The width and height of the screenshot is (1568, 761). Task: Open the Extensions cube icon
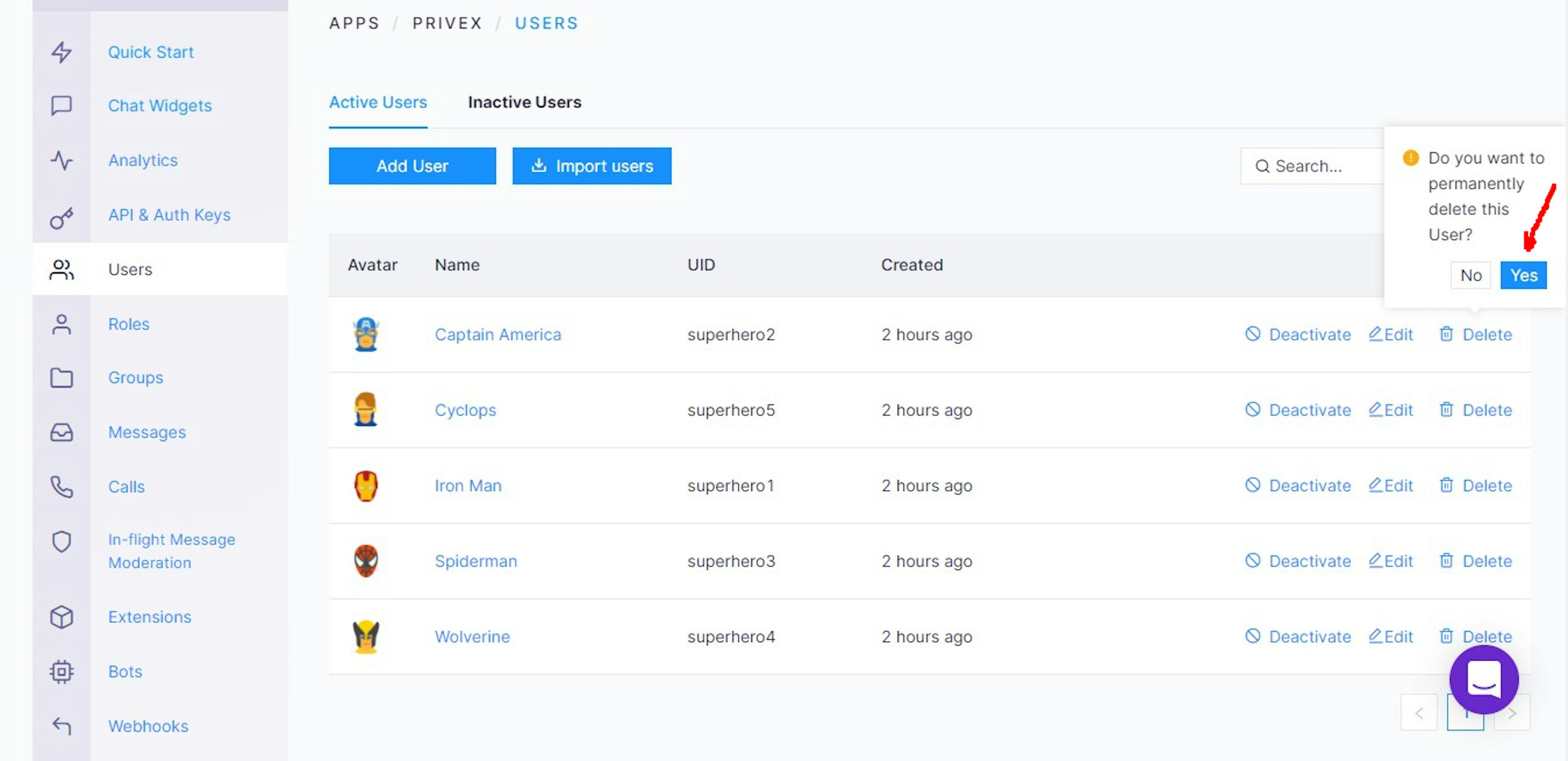pos(62,617)
